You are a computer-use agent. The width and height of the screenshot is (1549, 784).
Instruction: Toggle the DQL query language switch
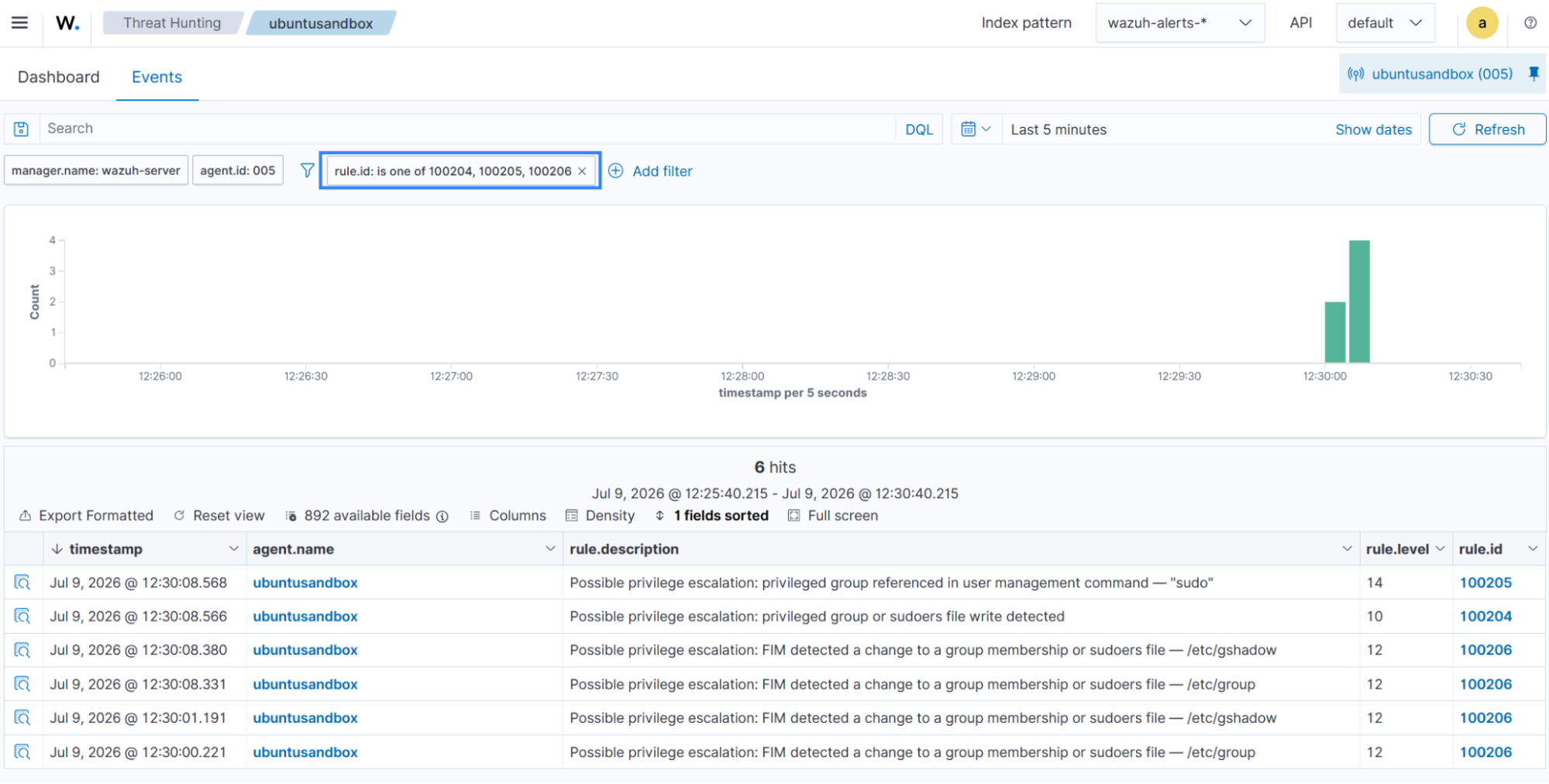tap(919, 129)
